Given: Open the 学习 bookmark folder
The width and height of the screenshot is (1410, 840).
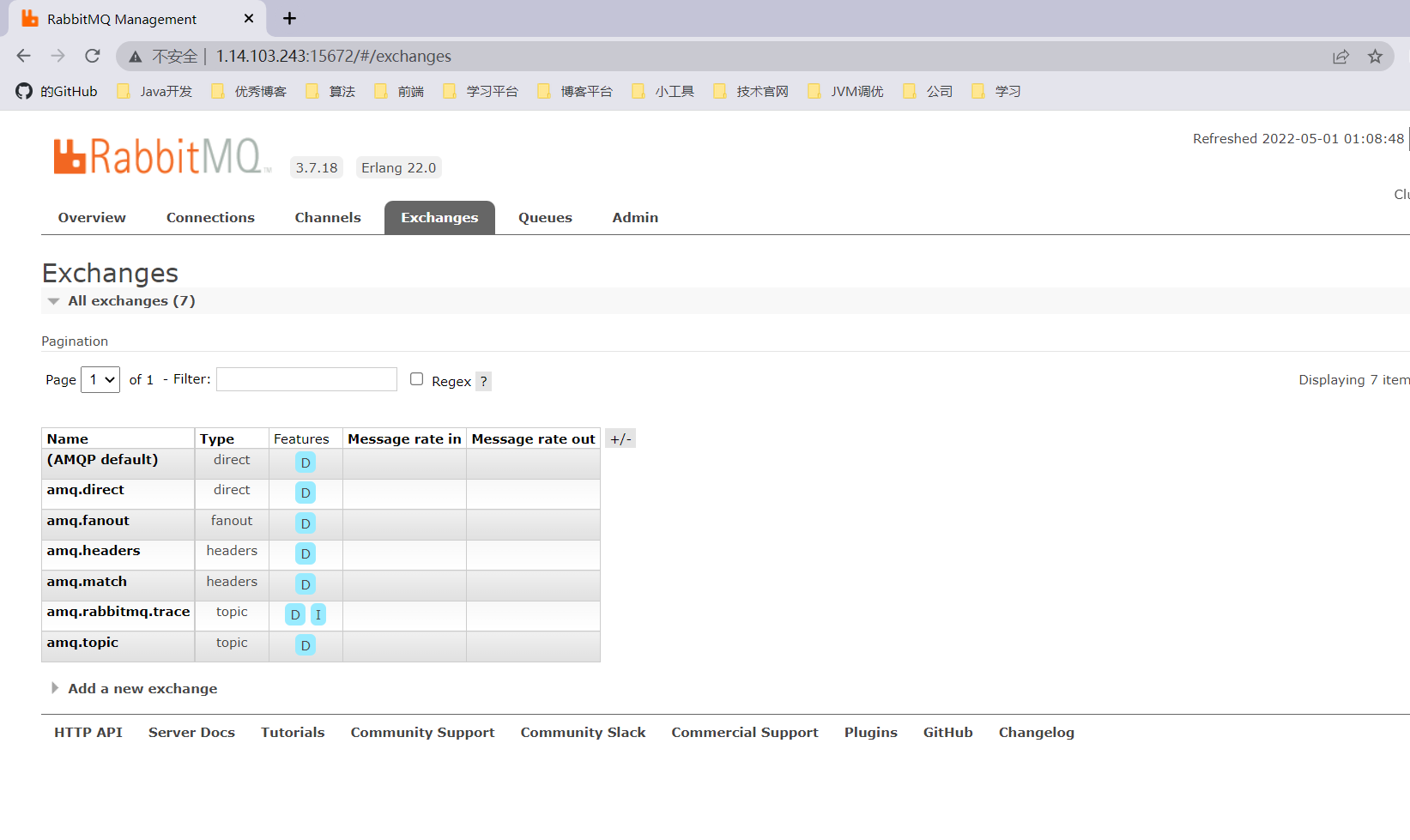Looking at the screenshot, I should pos(996,91).
